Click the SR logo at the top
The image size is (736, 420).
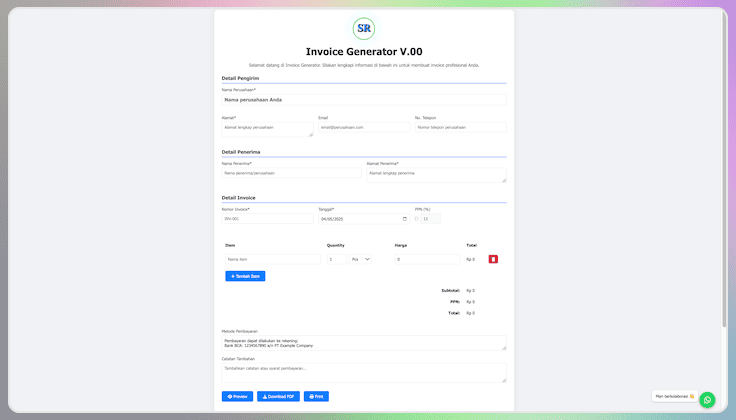364,28
